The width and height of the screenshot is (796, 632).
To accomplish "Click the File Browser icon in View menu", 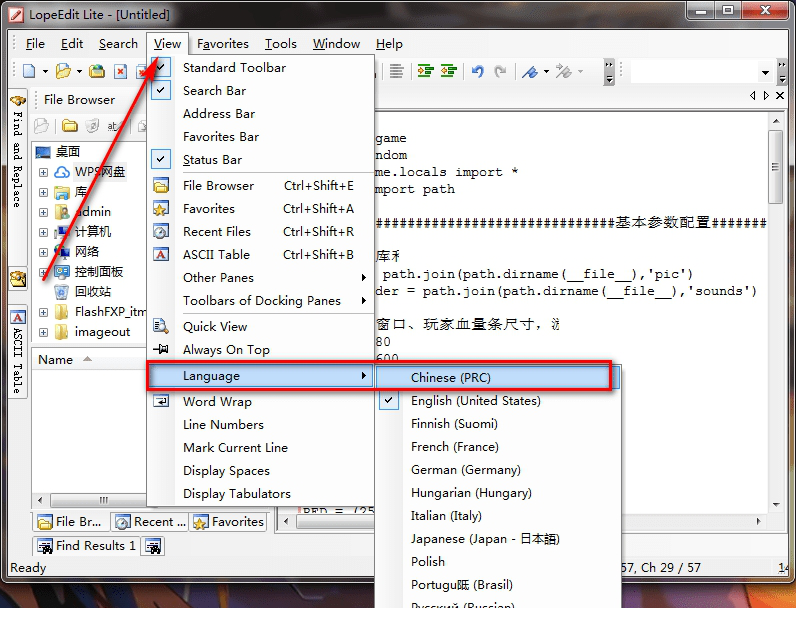I will 161,186.
